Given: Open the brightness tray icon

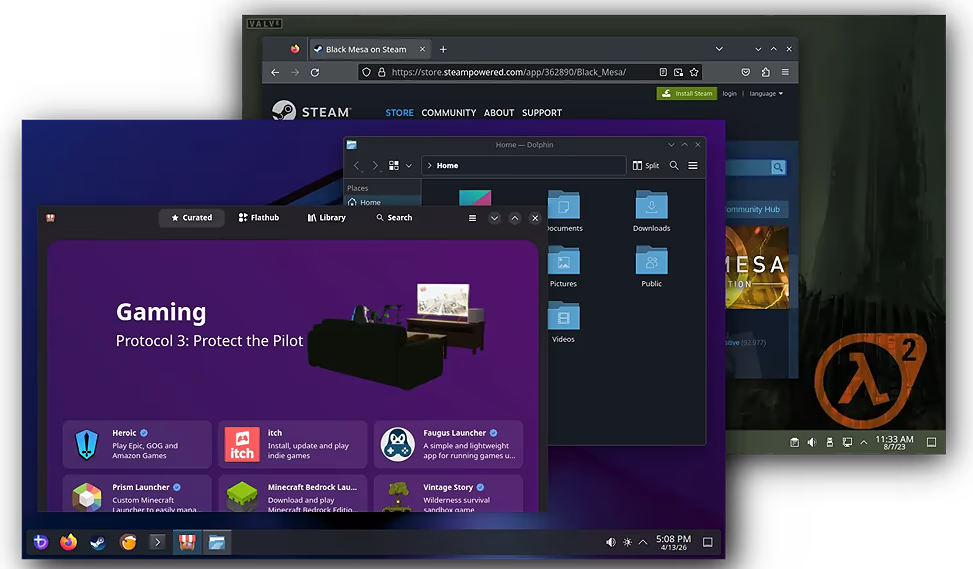Looking at the screenshot, I should click(627, 542).
